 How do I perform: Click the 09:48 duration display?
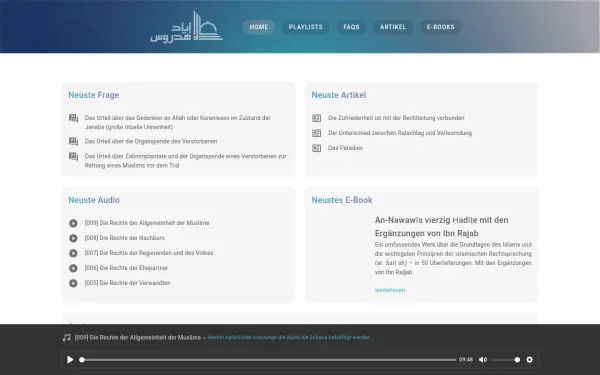(x=466, y=360)
